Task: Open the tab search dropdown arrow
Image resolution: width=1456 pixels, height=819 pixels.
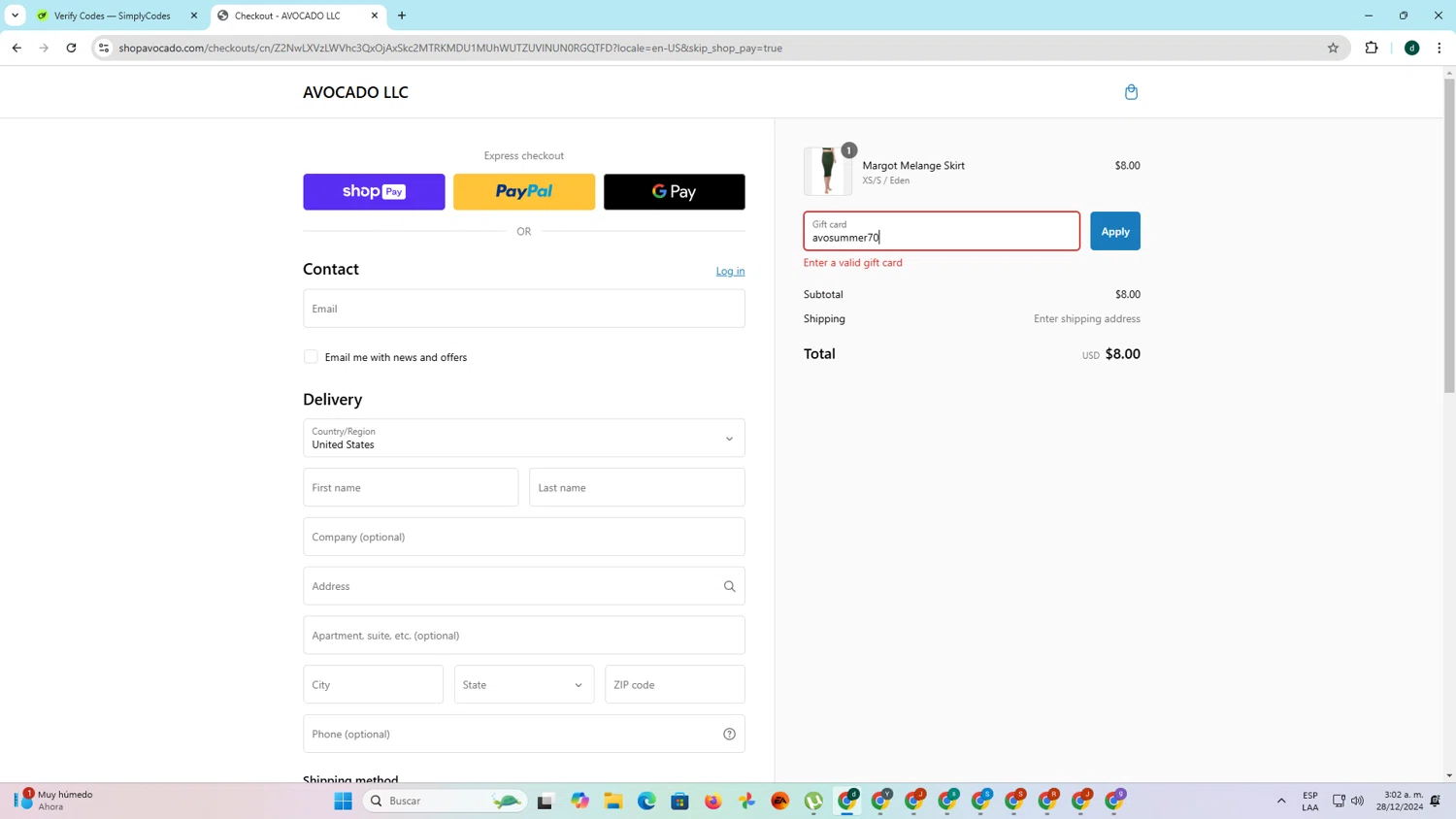Action: click(x=15, y=16)
